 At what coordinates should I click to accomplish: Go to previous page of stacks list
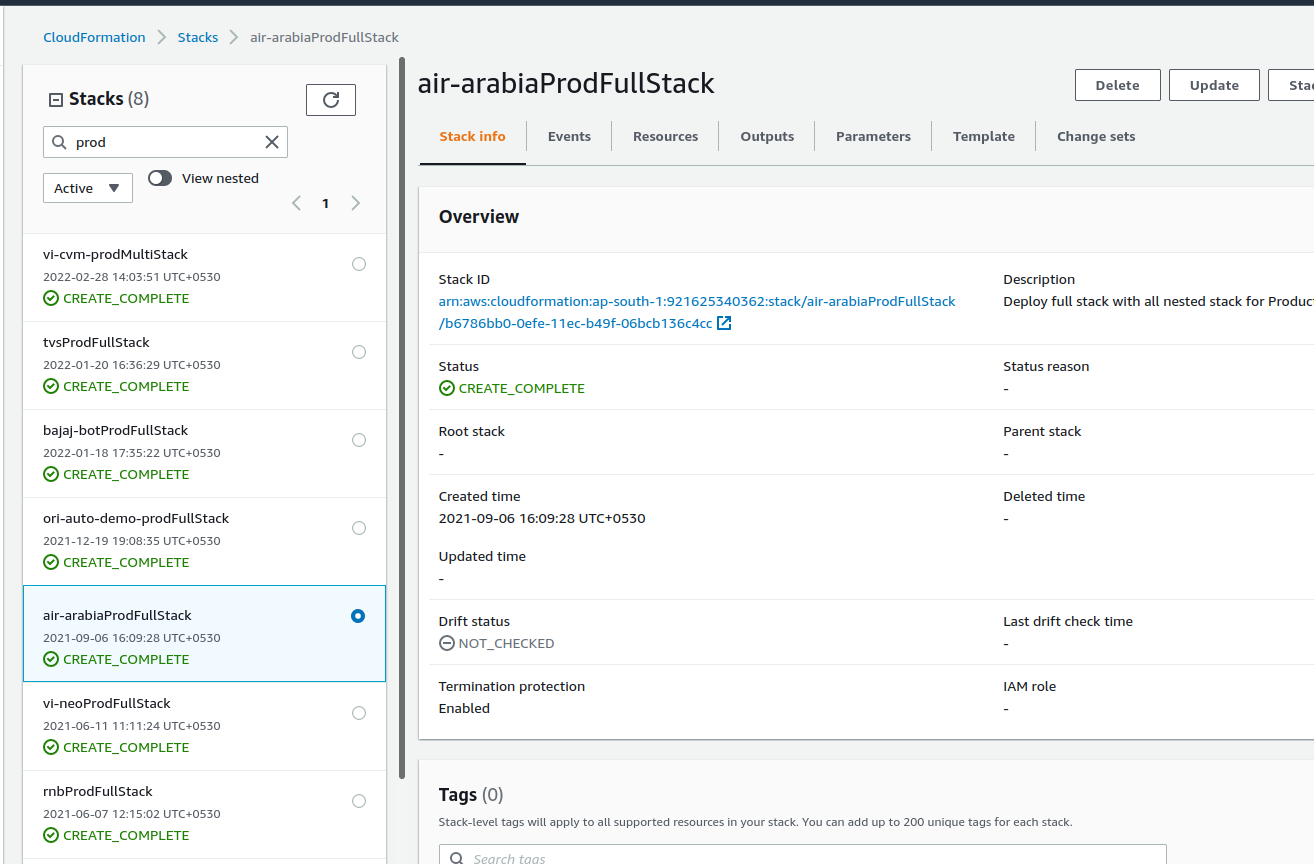pyautogui.click(x=296, y=203)
